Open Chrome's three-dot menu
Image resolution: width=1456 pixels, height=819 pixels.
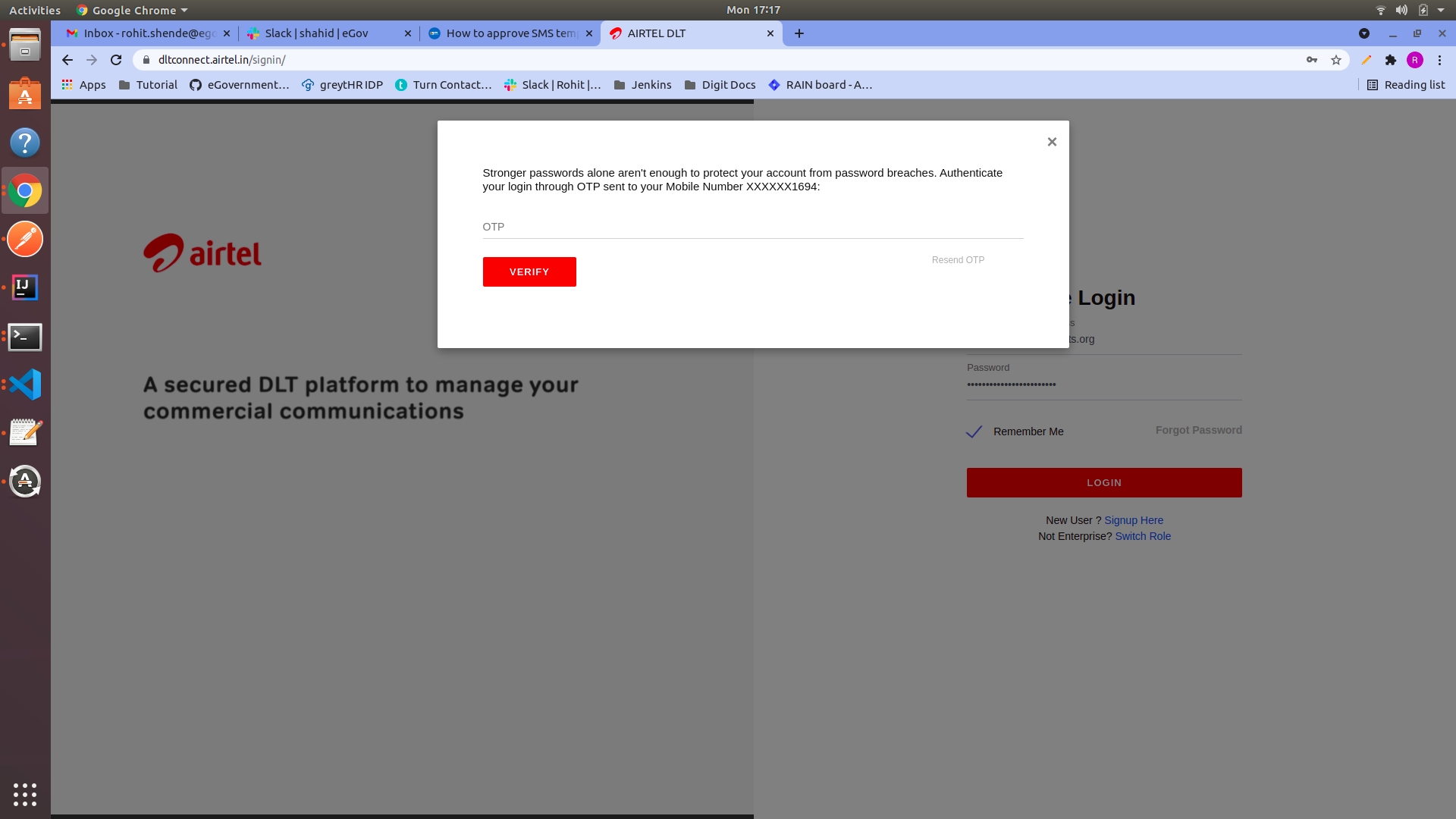pos(1439,60)
